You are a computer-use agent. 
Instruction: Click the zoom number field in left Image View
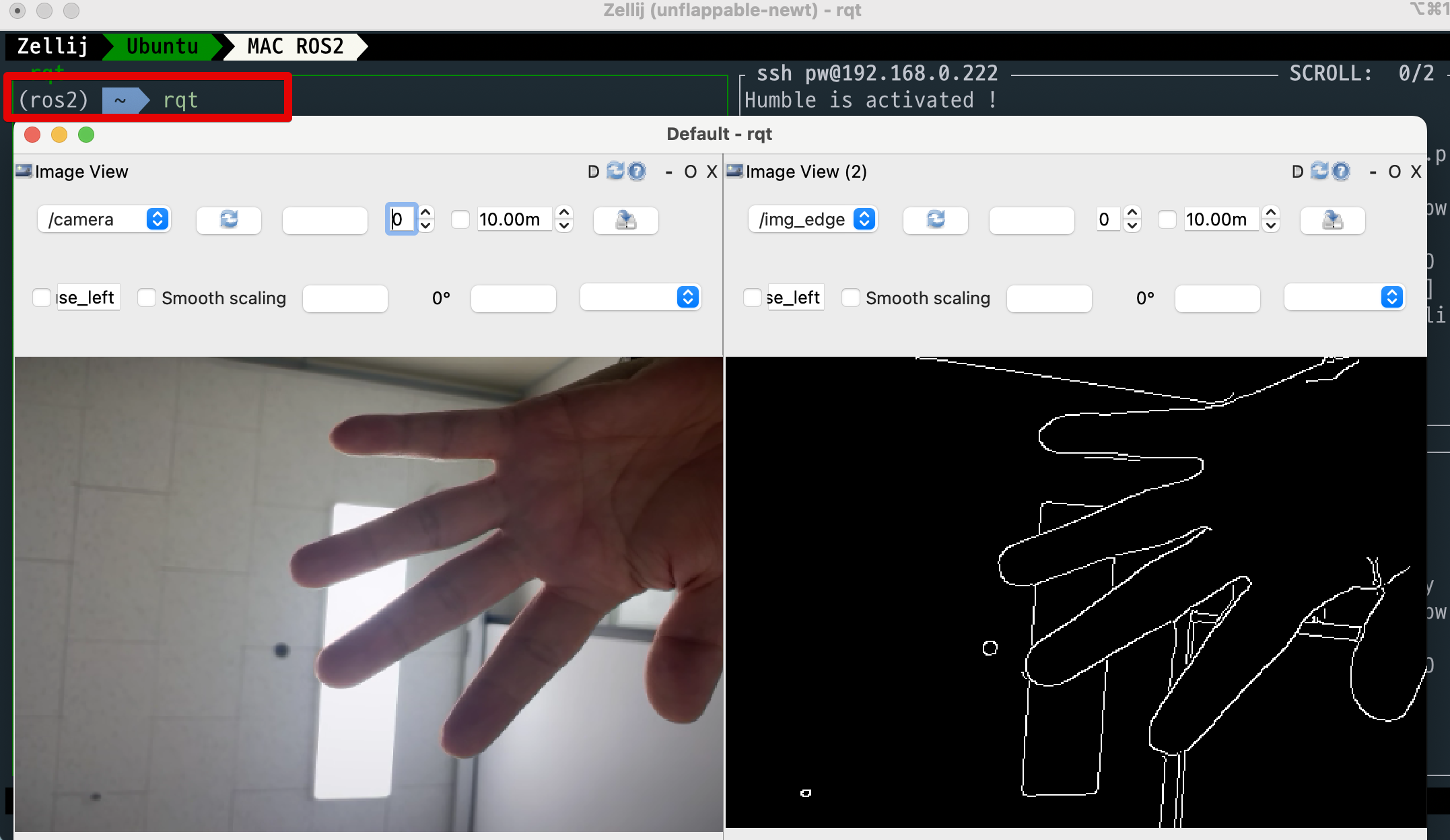tap(401, 219)
